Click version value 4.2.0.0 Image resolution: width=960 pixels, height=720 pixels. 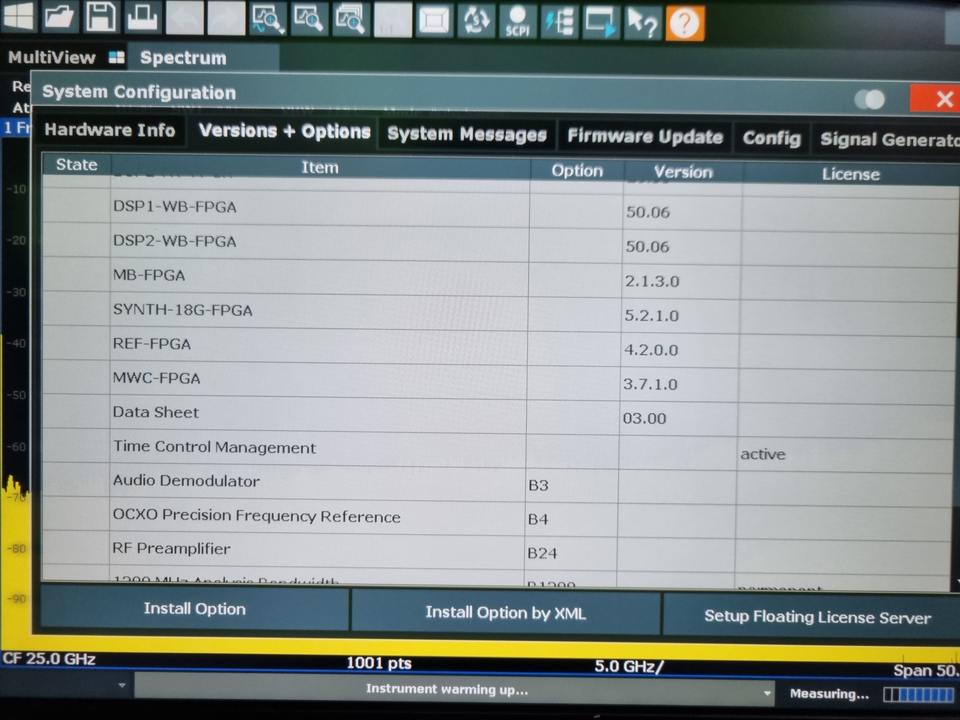pos(651,350)
